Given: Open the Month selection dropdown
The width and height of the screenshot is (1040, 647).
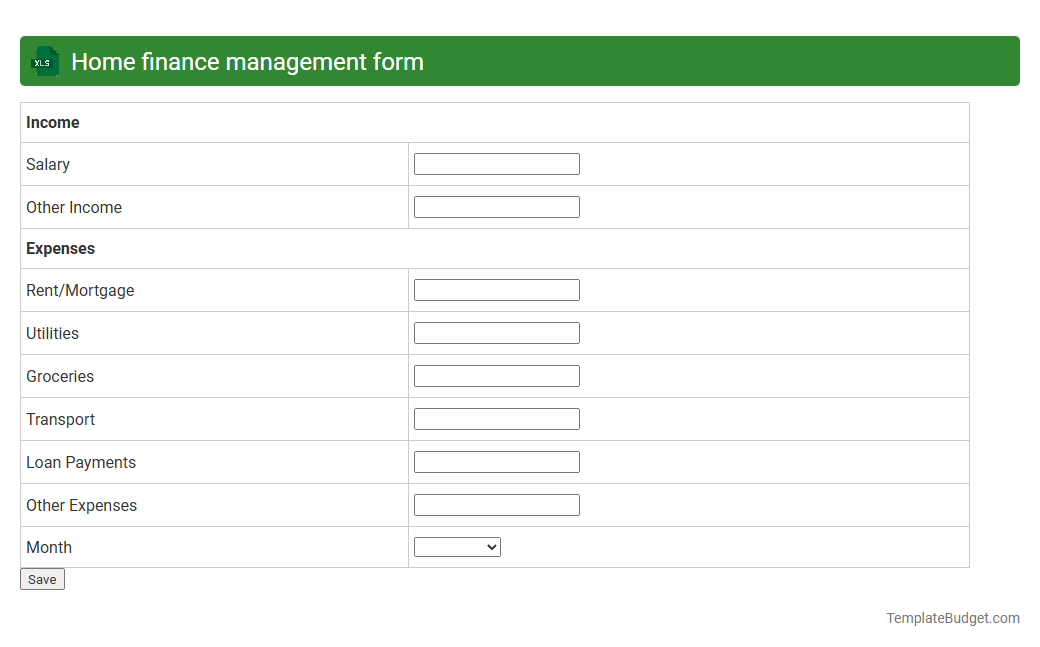Looking at the screenshot, I should 457,546.
